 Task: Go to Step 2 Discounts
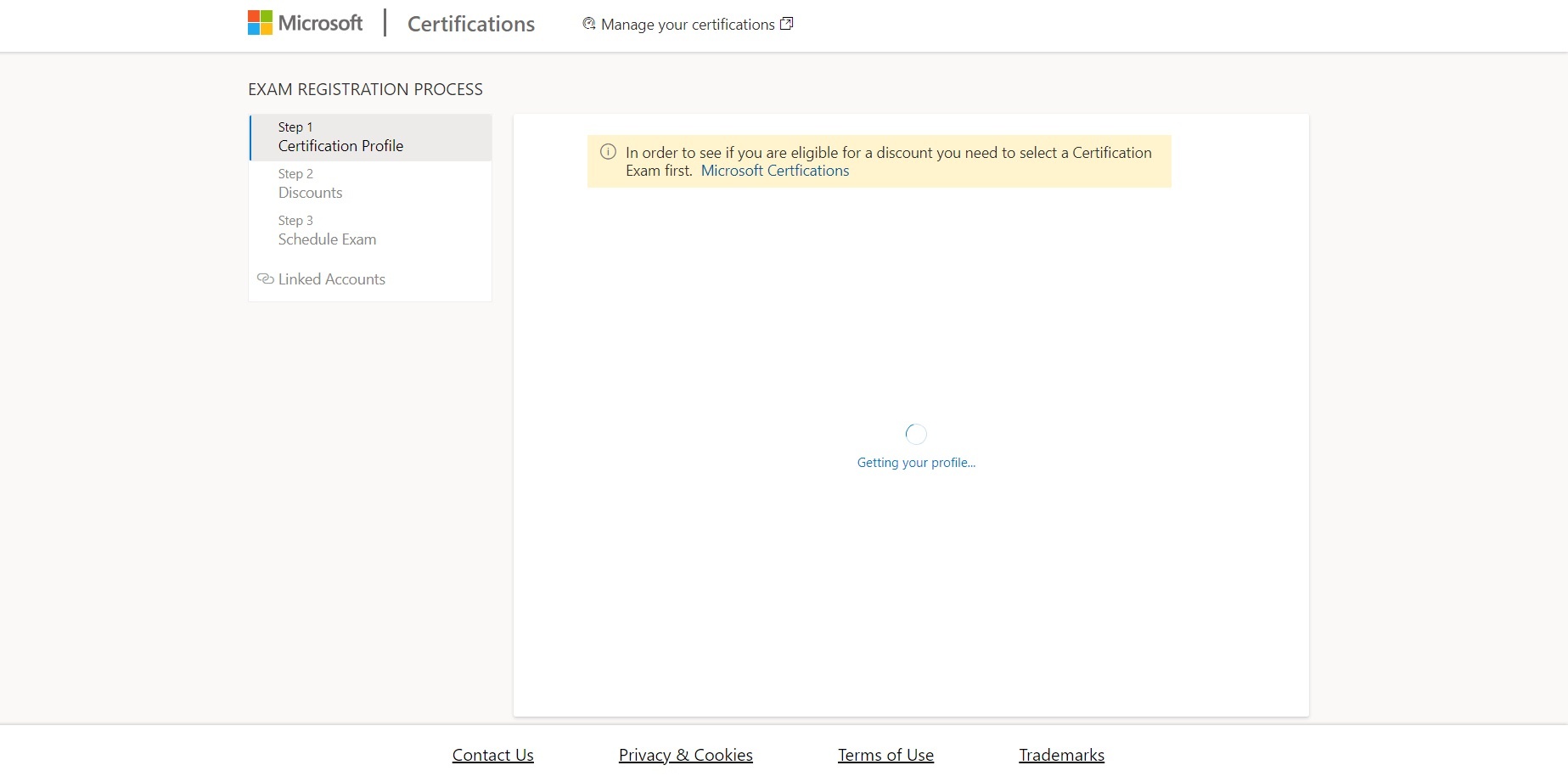click(x=371, y=184)
